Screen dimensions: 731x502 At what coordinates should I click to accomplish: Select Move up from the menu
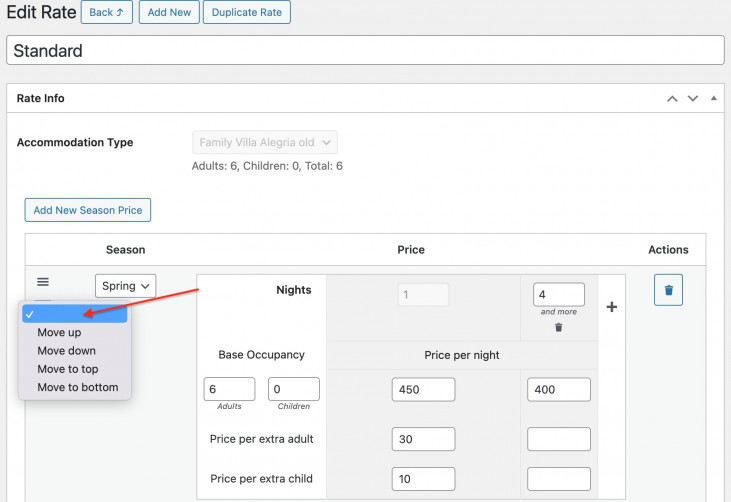pos(59,332)
